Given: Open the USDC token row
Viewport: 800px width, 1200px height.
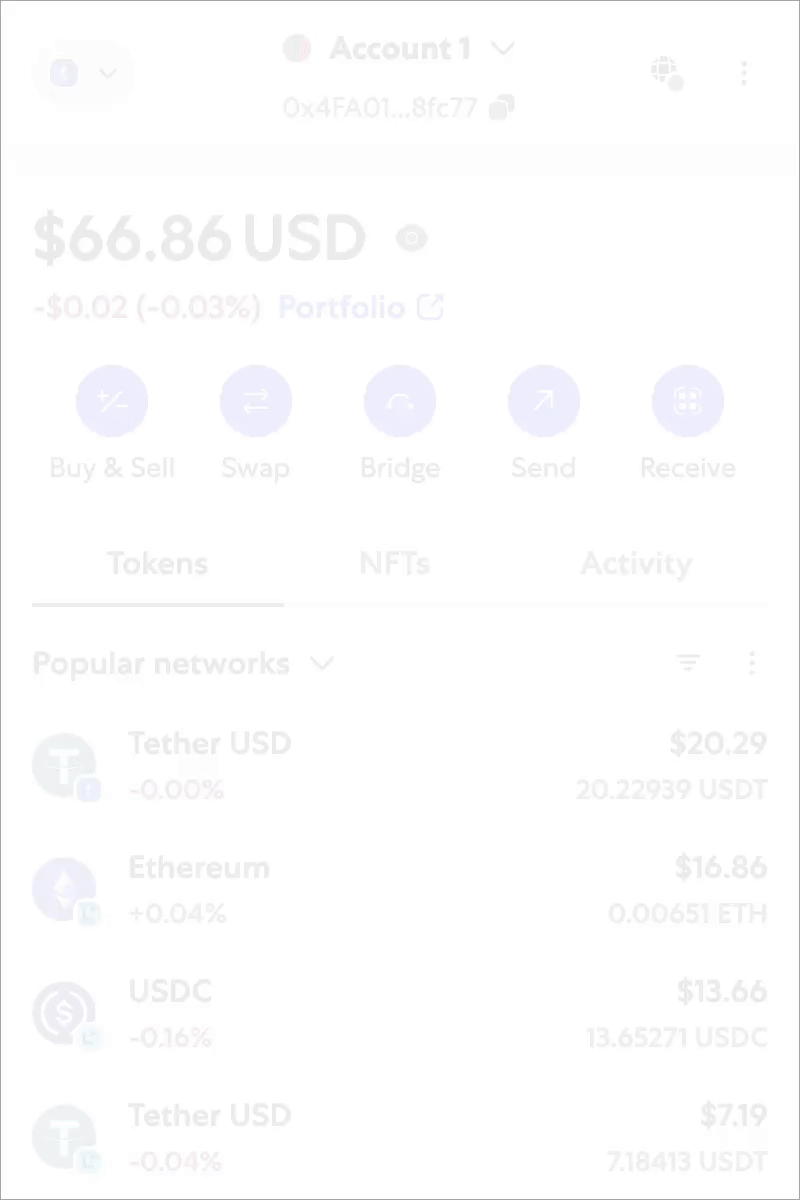Looking at the screenshot, I should [400, 1014].
